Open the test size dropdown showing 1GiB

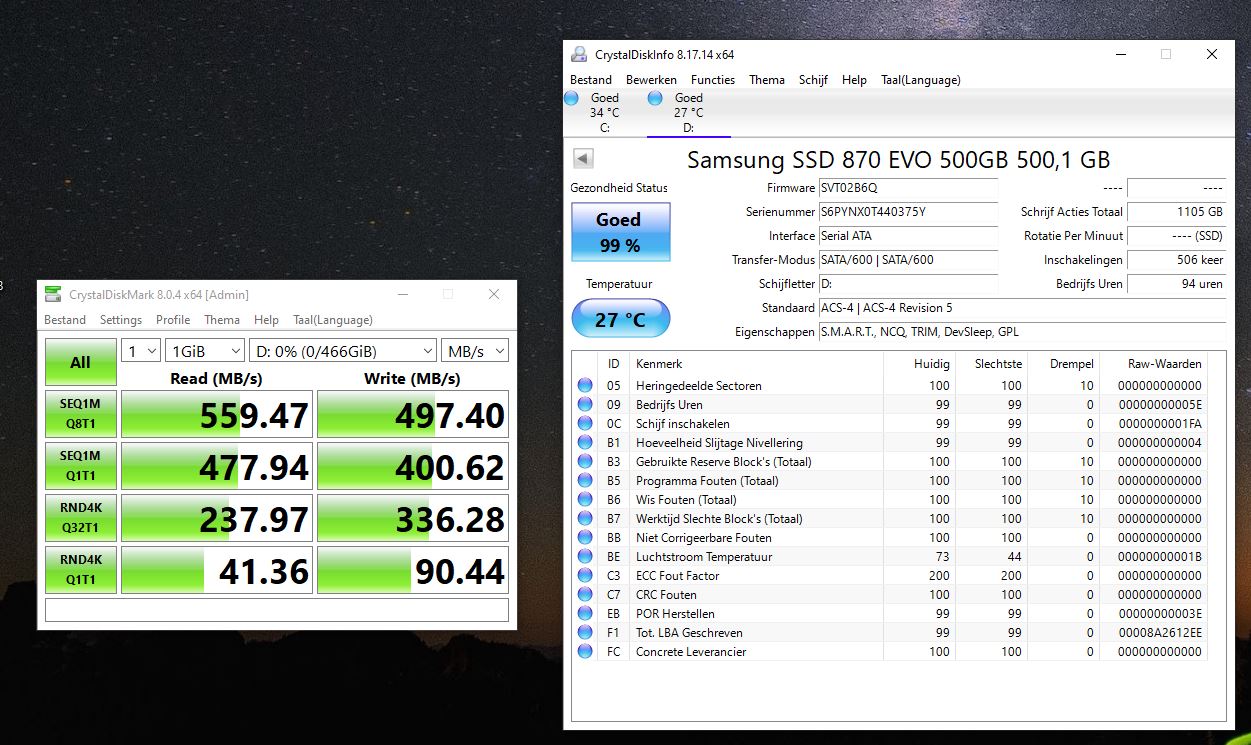tap(205, 350)
